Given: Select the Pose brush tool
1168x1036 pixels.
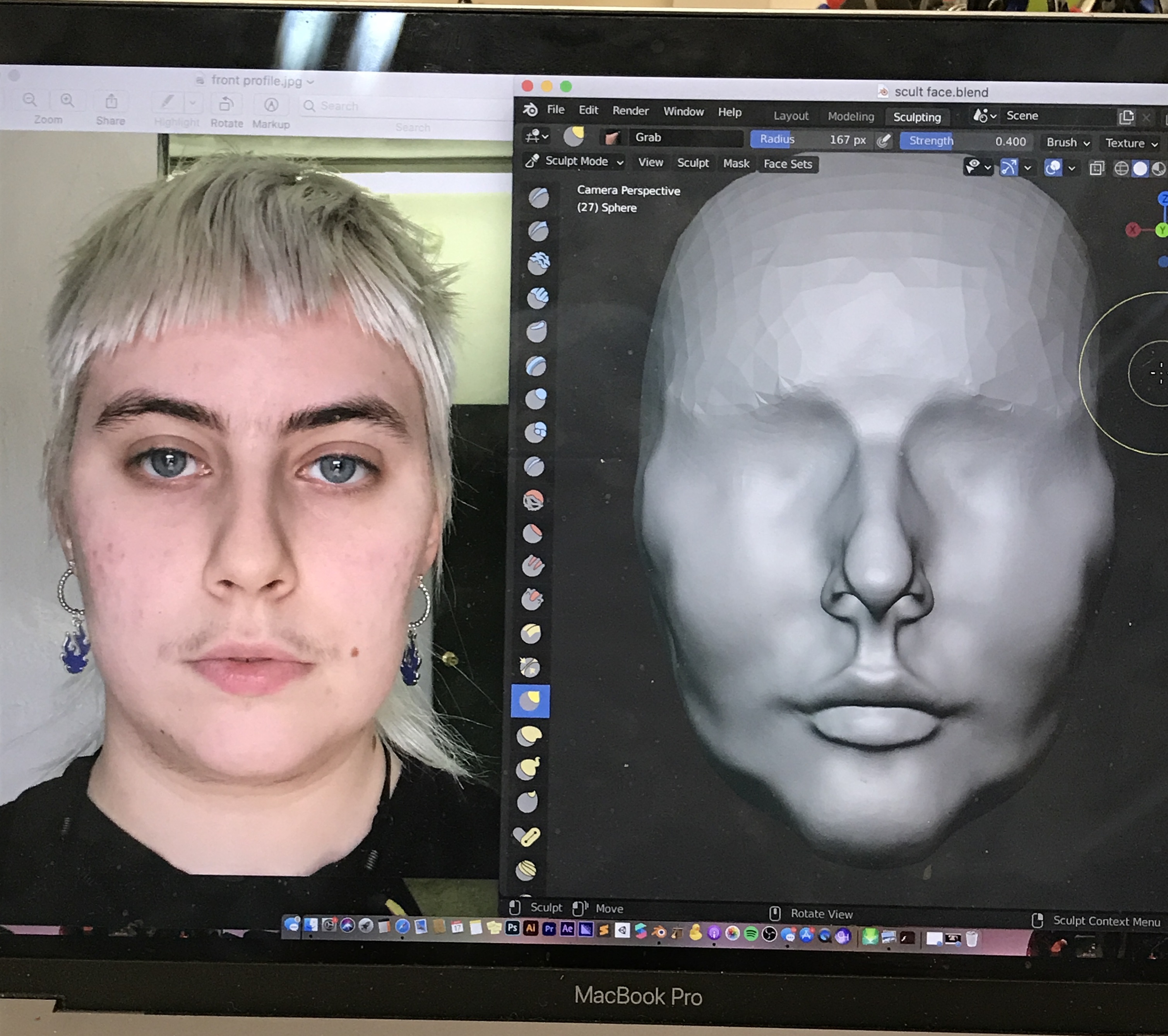Looking at the screenshot, I should pyautogui.click(x=526, y=837).
